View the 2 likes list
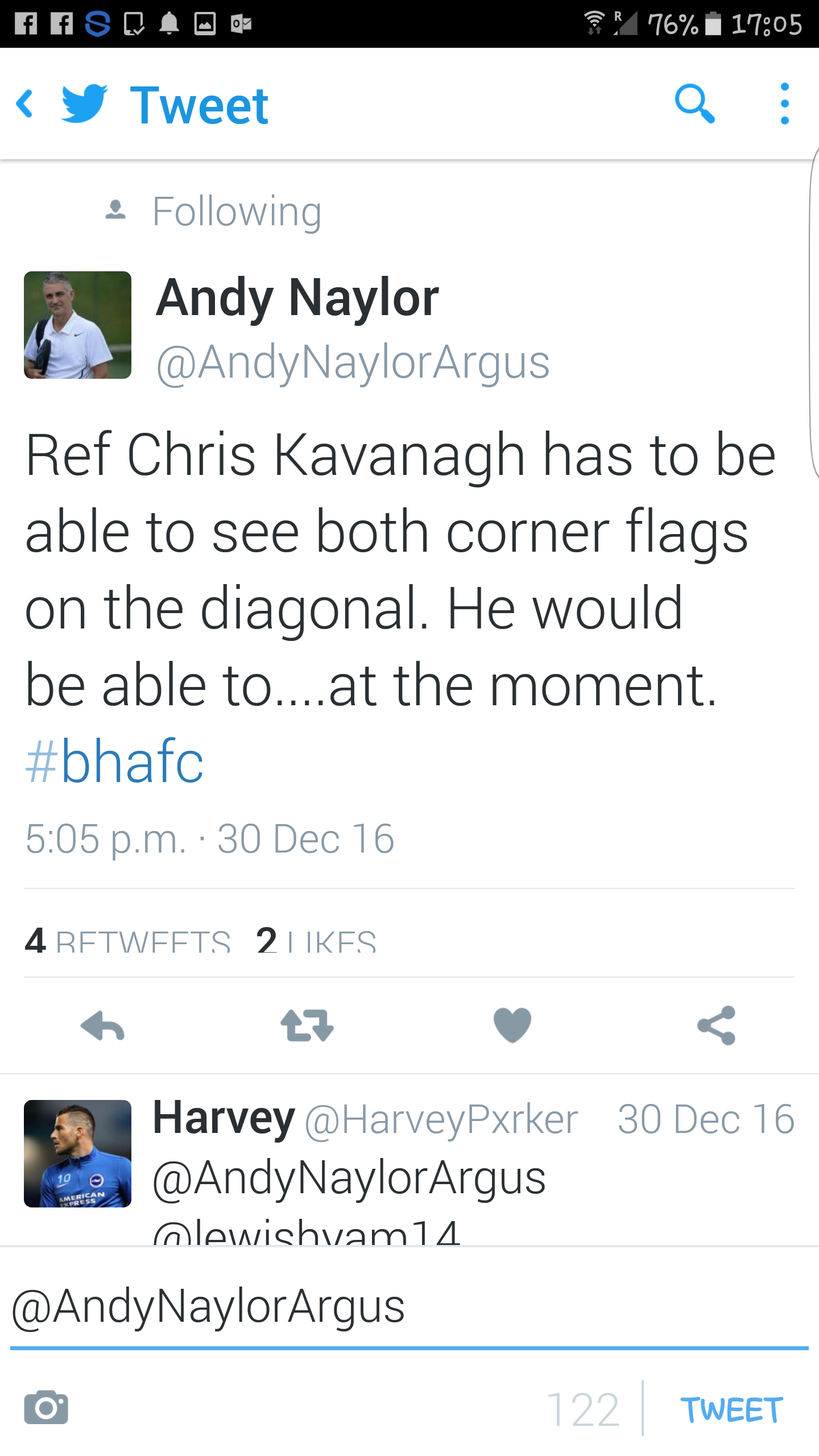The image size is (819, 1456). pos(316,940)
